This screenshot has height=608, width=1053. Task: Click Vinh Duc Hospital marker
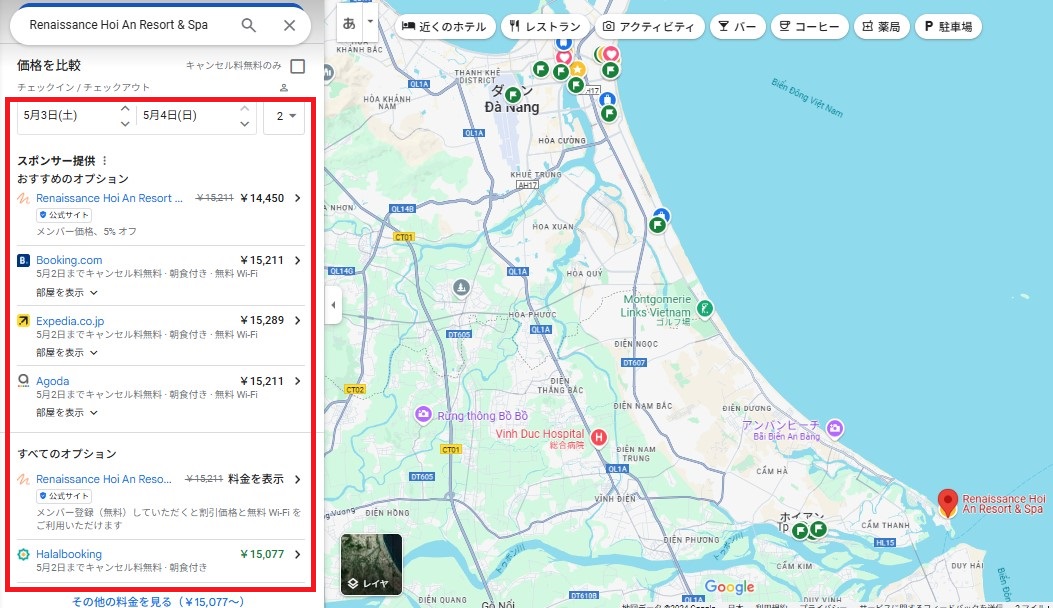(598, 438)
